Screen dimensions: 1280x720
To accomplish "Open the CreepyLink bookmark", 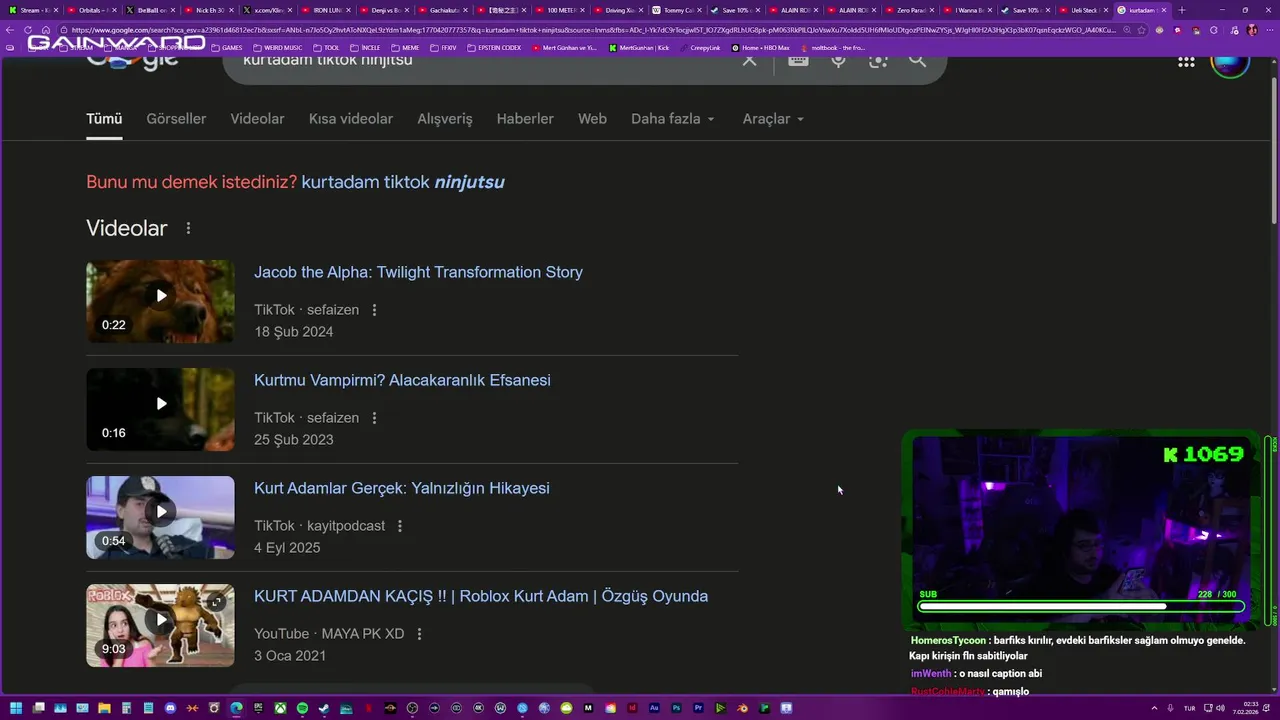I will click(x=699, y=47).
